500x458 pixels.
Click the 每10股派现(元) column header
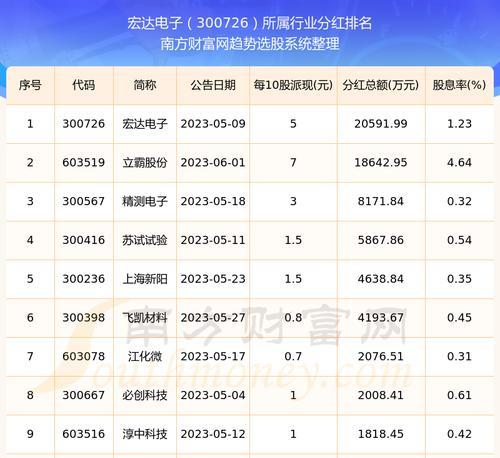coord(293,85)
